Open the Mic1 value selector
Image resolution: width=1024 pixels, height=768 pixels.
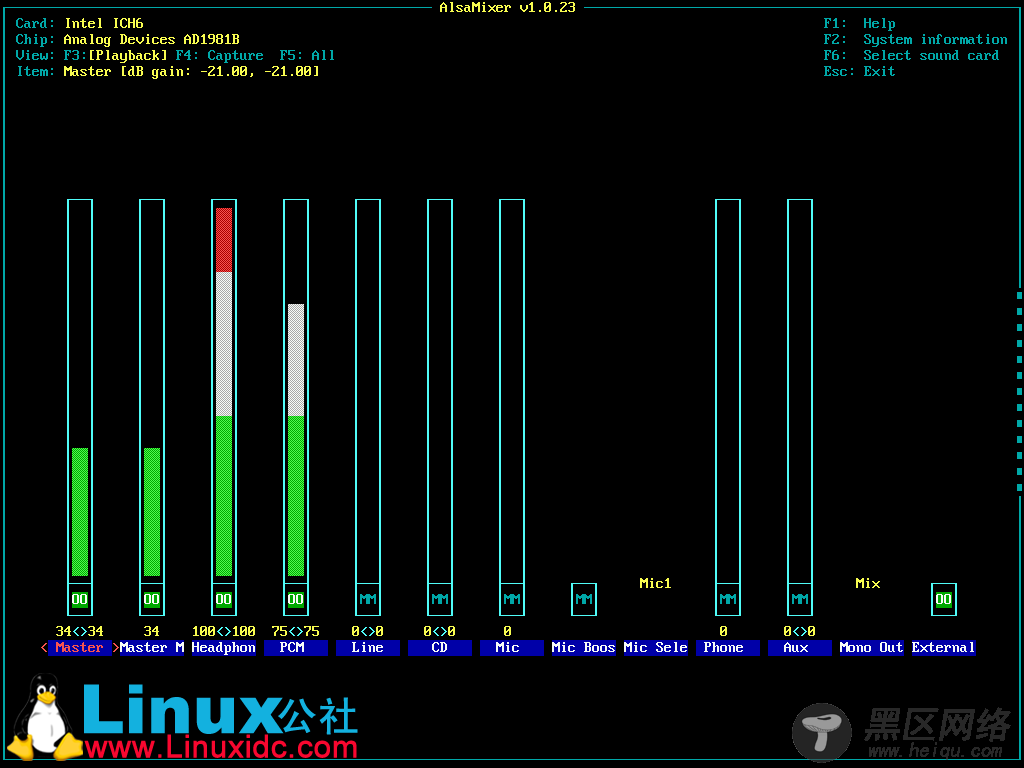click(656, 584)
